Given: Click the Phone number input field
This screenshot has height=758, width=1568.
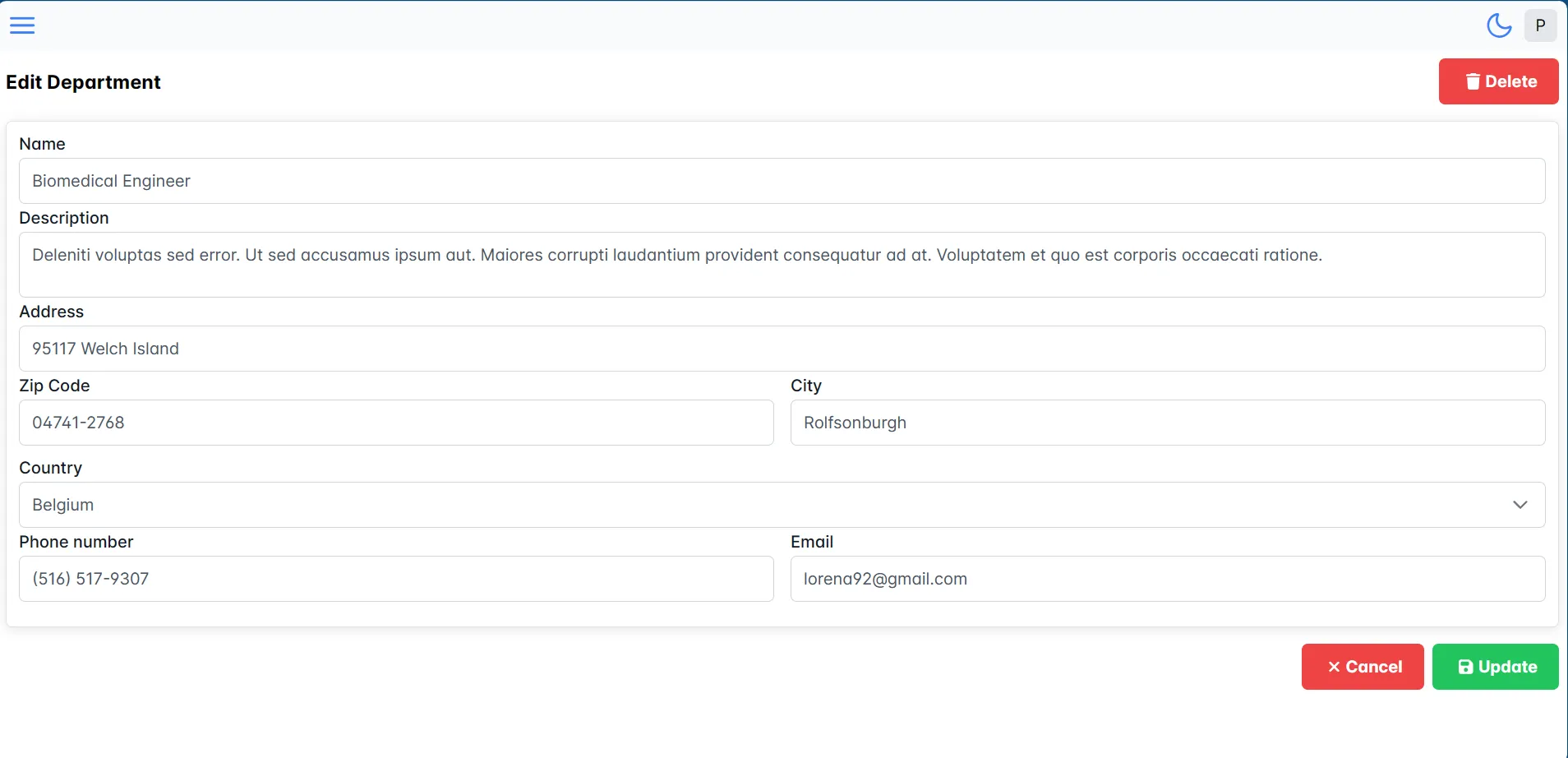Looking at the screenshot, I should pyautogui.click(x=395, y=579).
